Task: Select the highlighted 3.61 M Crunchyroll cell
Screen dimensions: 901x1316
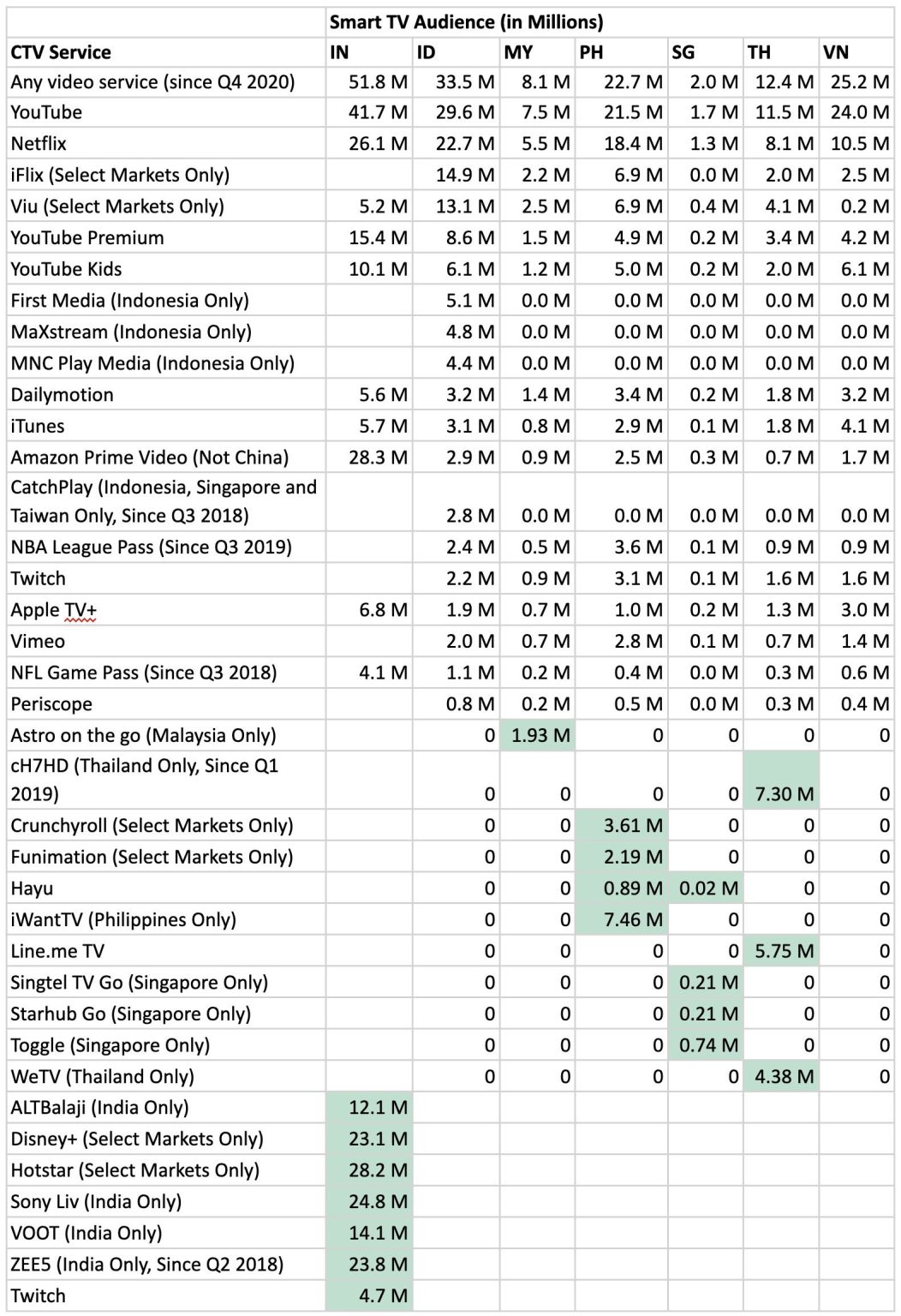Action: tap(621, 826)
